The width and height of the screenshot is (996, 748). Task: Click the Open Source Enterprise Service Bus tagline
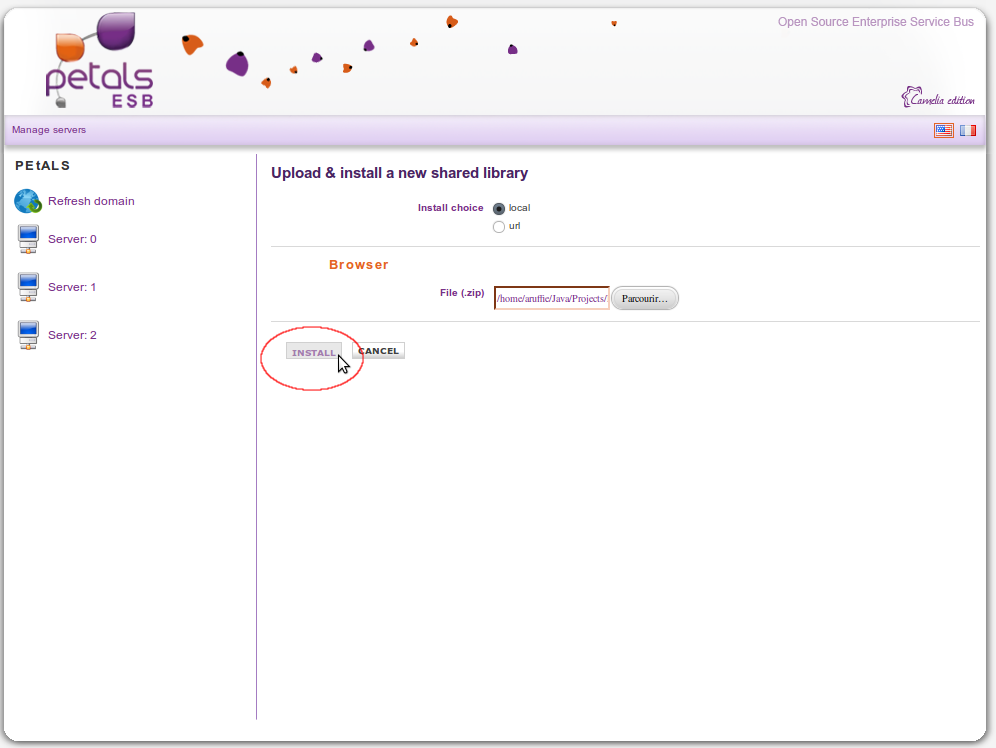[875, 22]
